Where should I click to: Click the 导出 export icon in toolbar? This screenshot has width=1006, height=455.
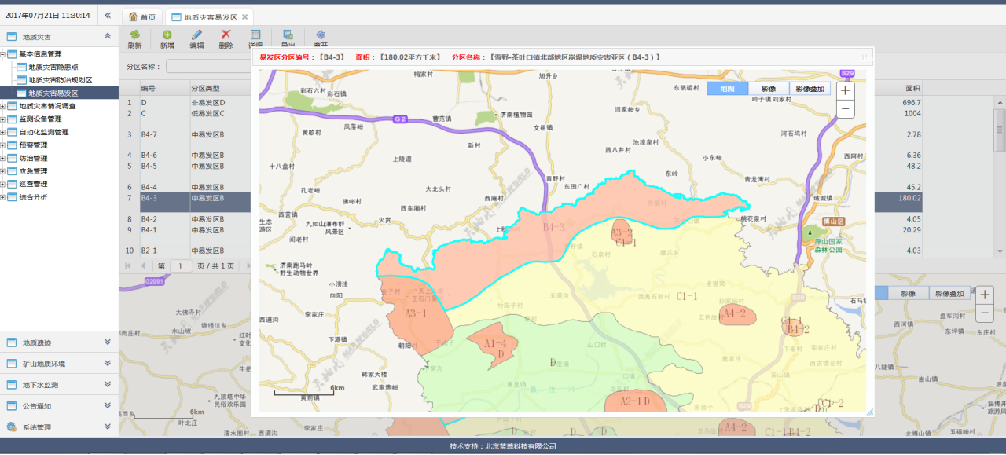[288, 35]
